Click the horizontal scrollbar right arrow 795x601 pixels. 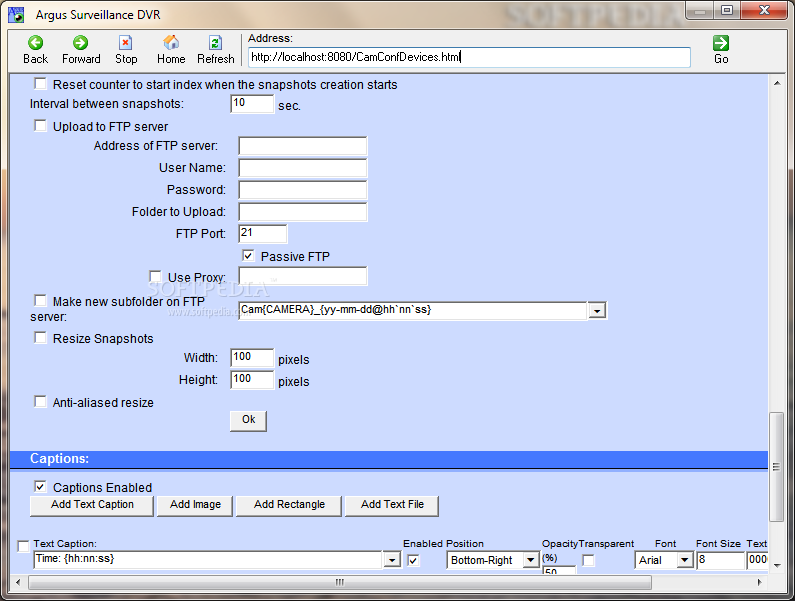tap(759, 582)
